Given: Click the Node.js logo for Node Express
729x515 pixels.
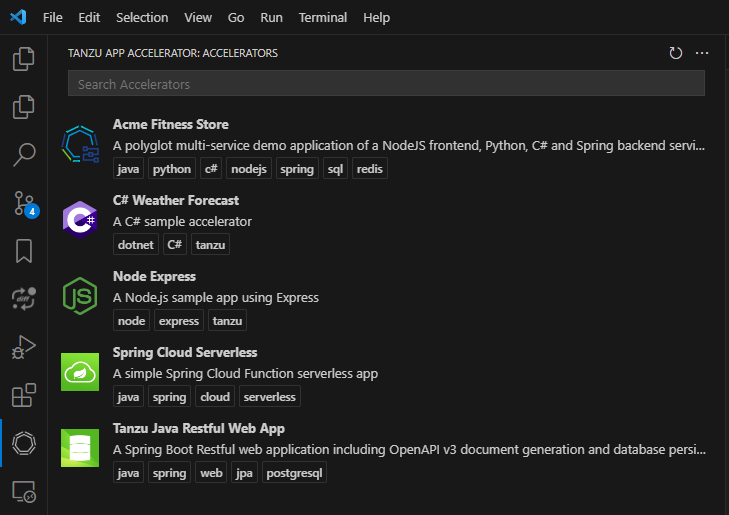Looking at the screenshot, I should click(80, 296).
